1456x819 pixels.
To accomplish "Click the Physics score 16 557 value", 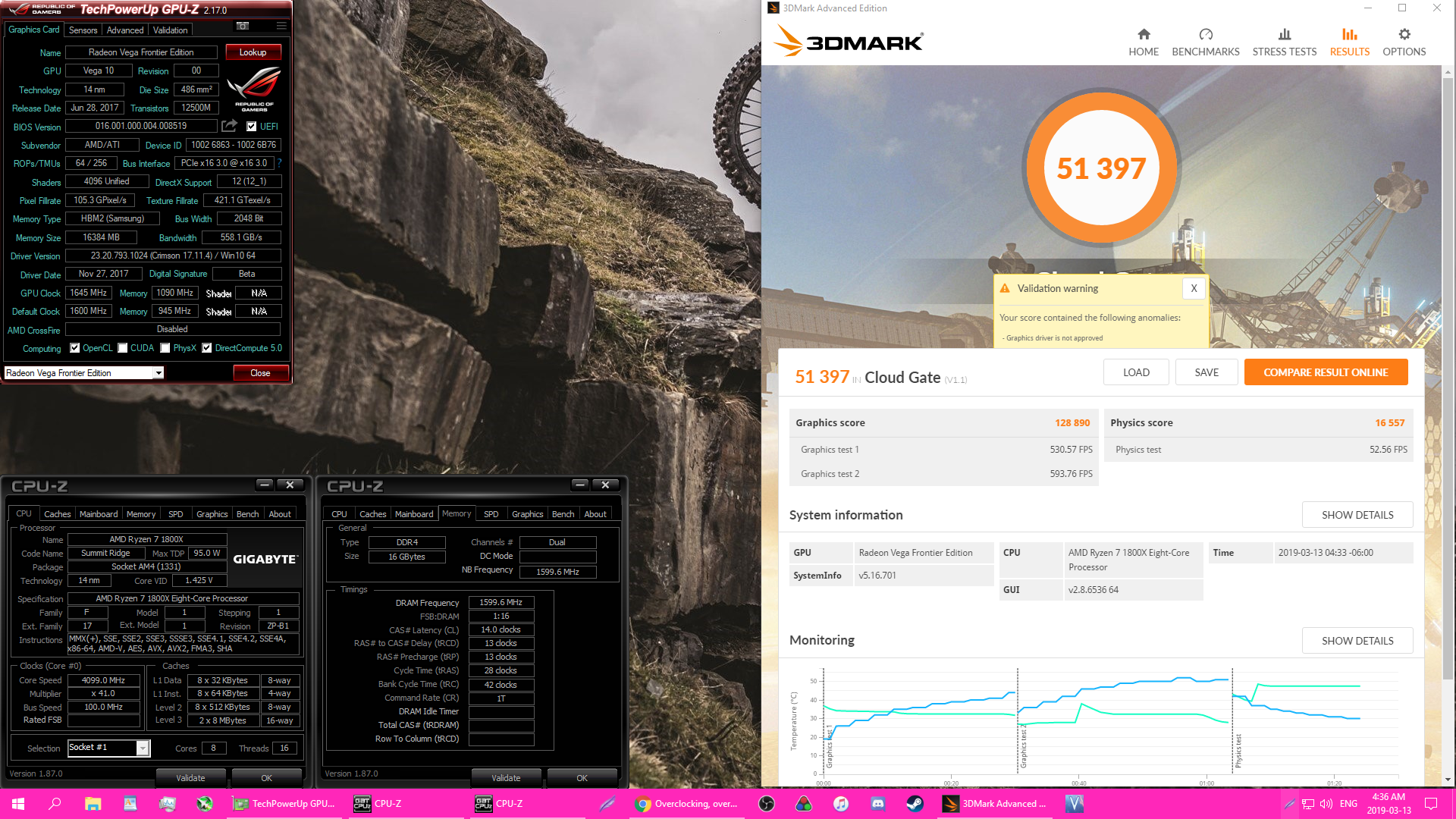I will pos(1389,423).
